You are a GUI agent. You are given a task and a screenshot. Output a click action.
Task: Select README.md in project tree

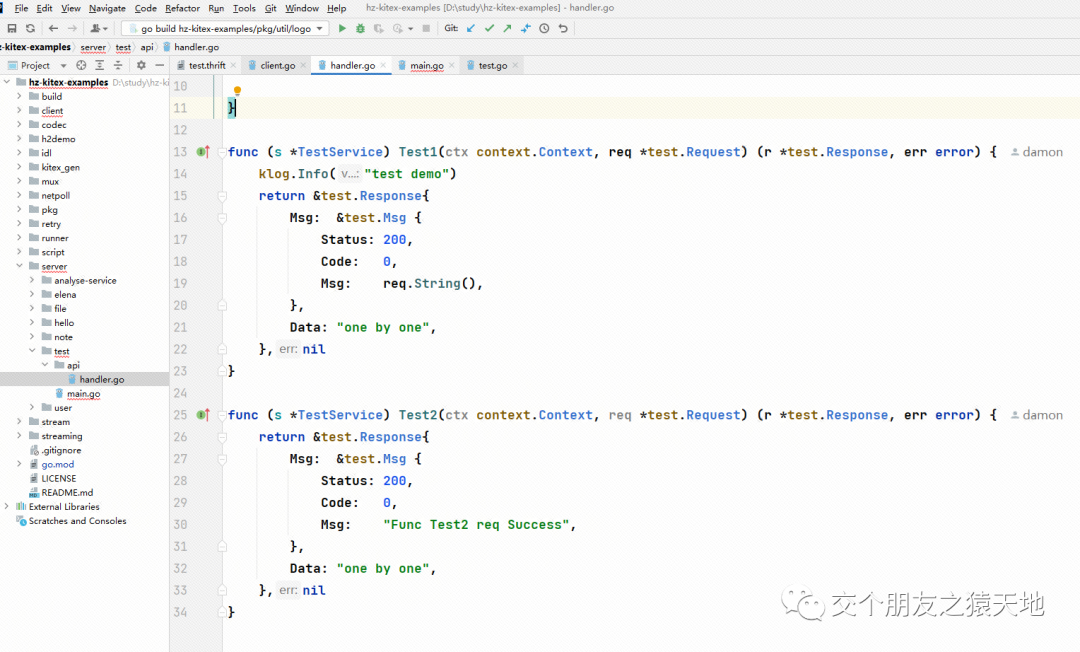[67, 492]
